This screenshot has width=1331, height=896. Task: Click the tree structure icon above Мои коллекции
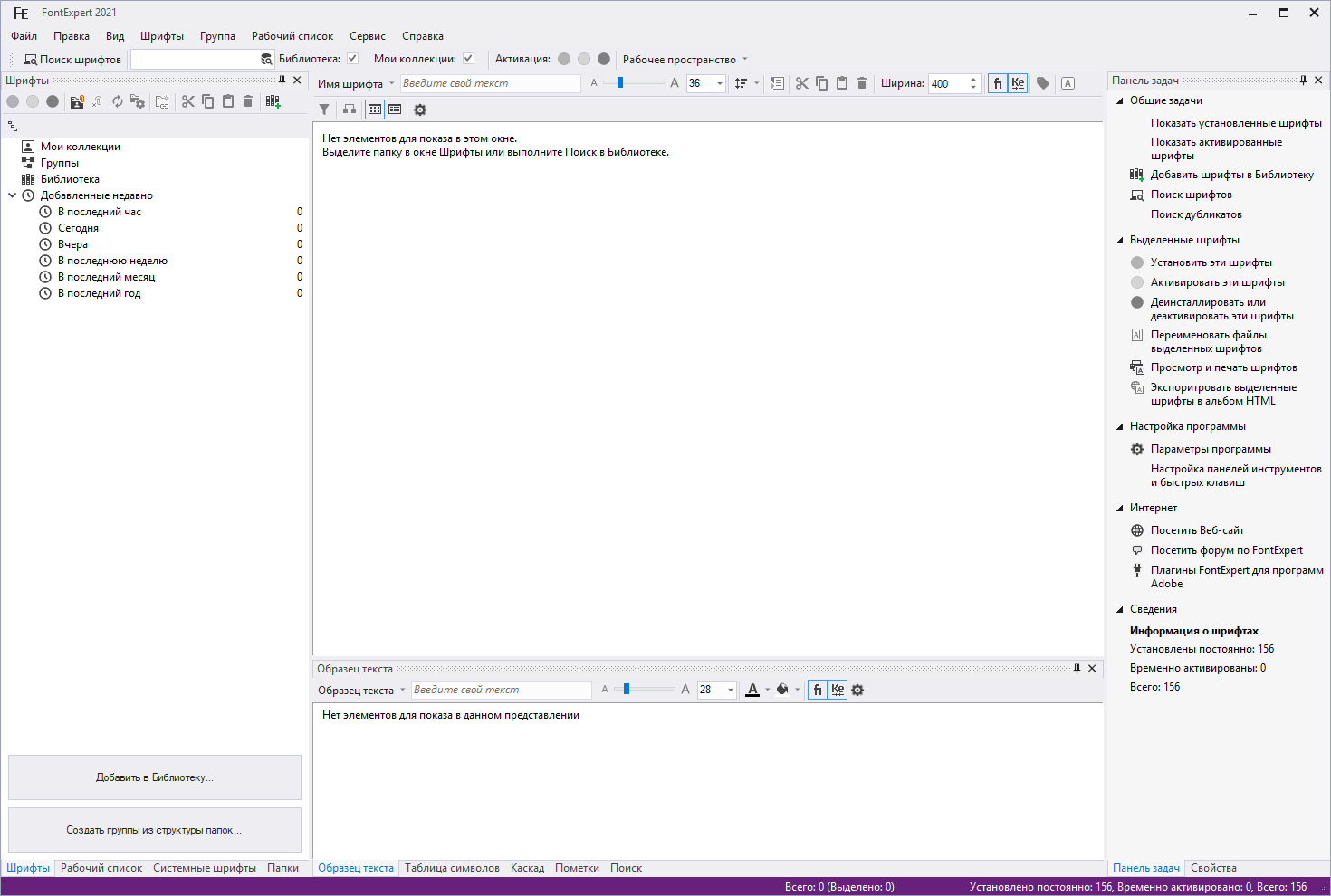click(13, 127)
